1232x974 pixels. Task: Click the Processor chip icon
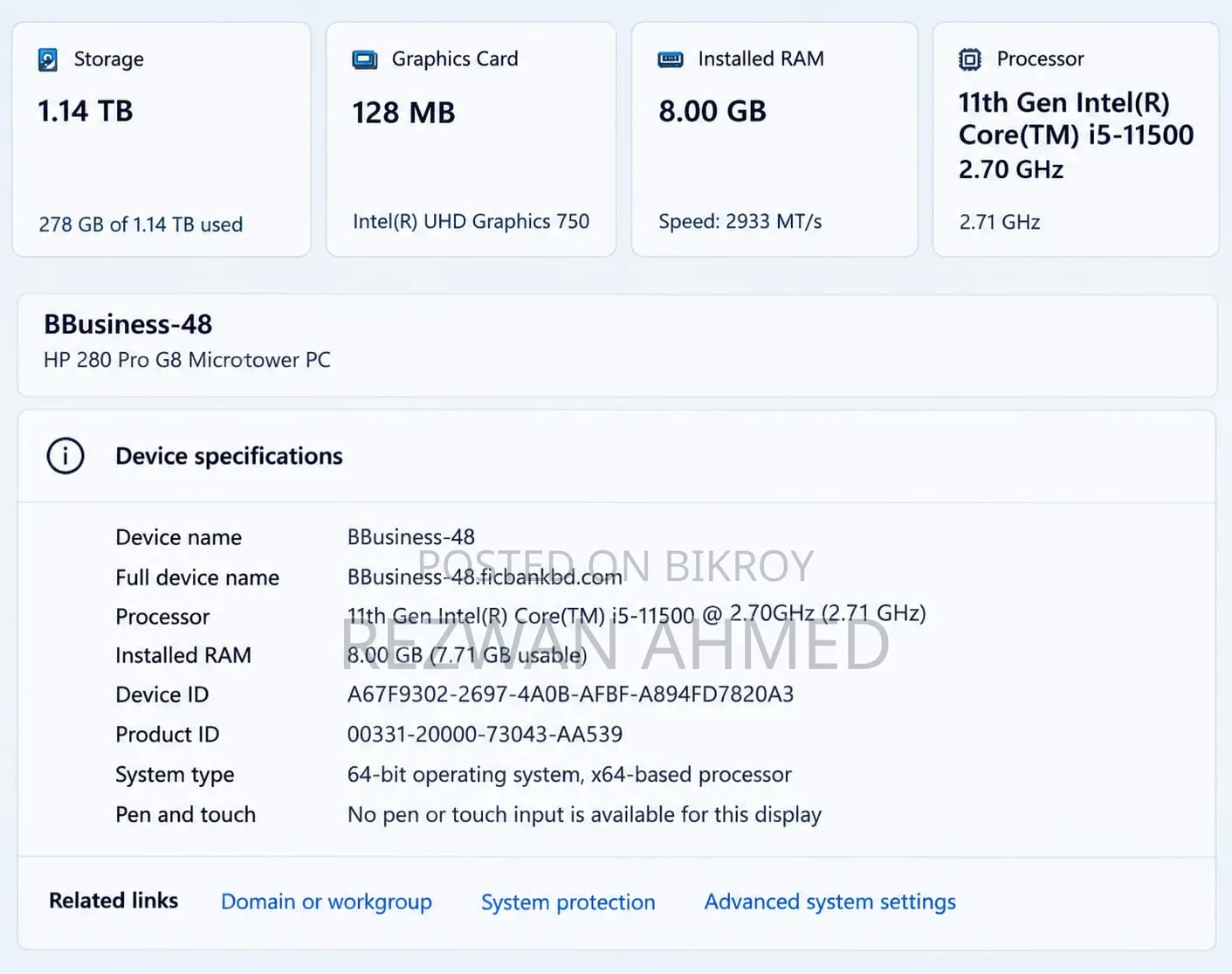pyautogui.click(x=970, y=59)
